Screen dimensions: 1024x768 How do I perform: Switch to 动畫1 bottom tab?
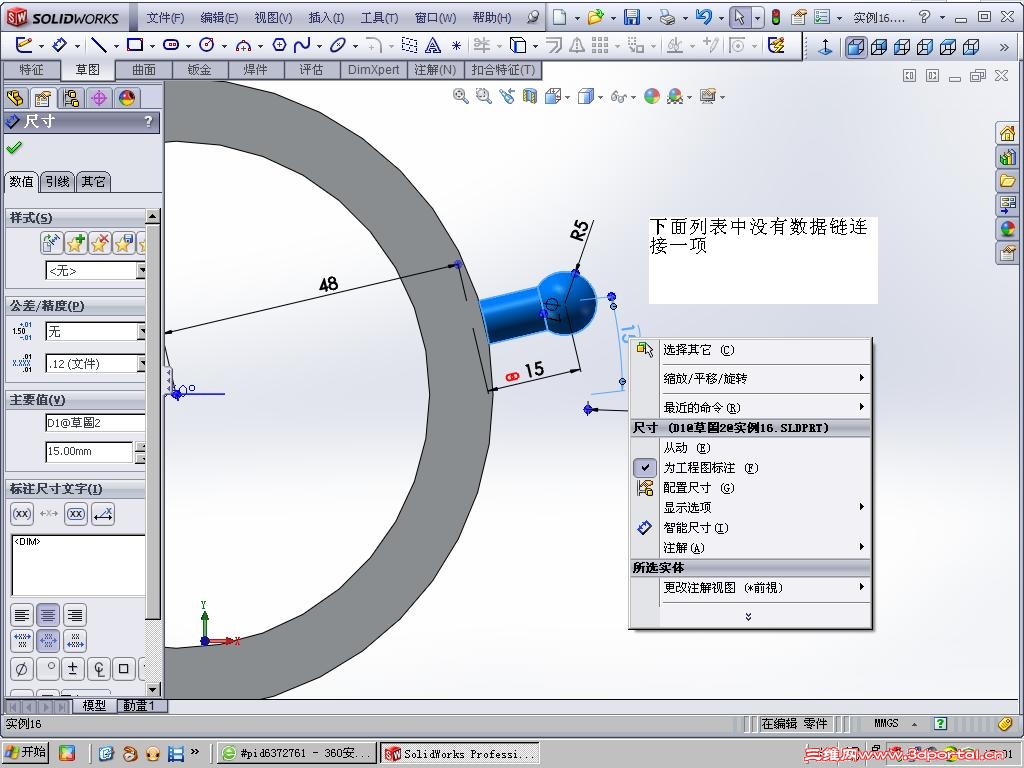point(140,705)
